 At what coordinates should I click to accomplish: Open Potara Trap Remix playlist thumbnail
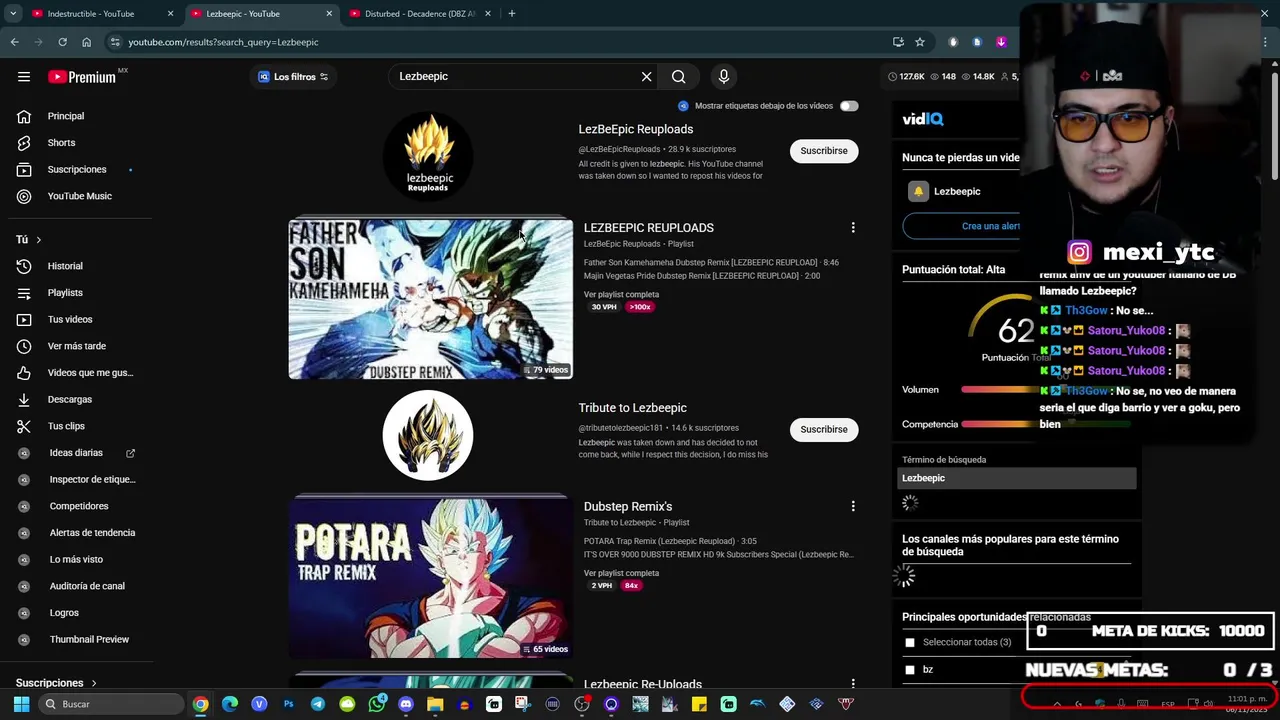pyautogui.click(x=431, y=578)
